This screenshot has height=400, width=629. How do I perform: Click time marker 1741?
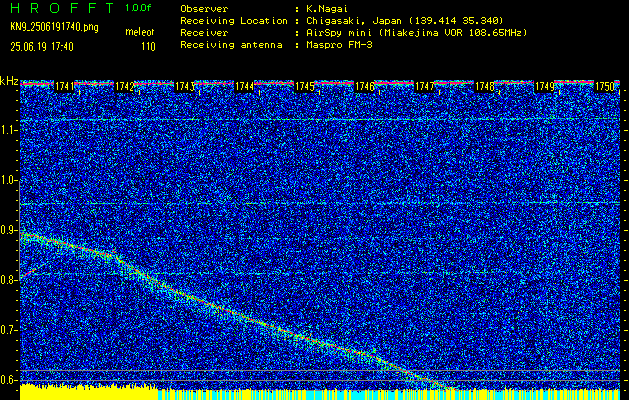click(64, 86)
